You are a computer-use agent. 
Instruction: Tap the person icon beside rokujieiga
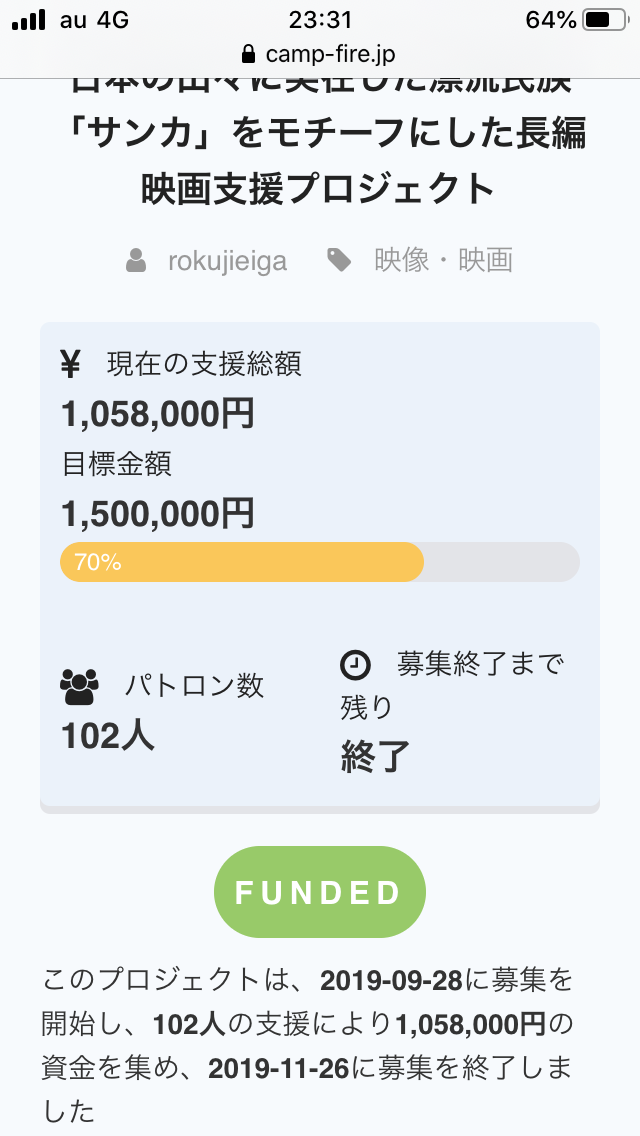point(136,261)
